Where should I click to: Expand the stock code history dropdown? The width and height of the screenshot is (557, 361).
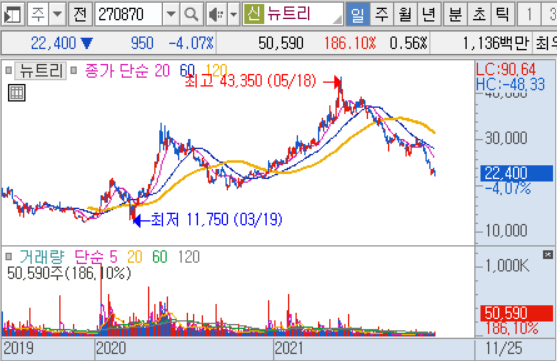pyautogui.click(x=171, y=14)
